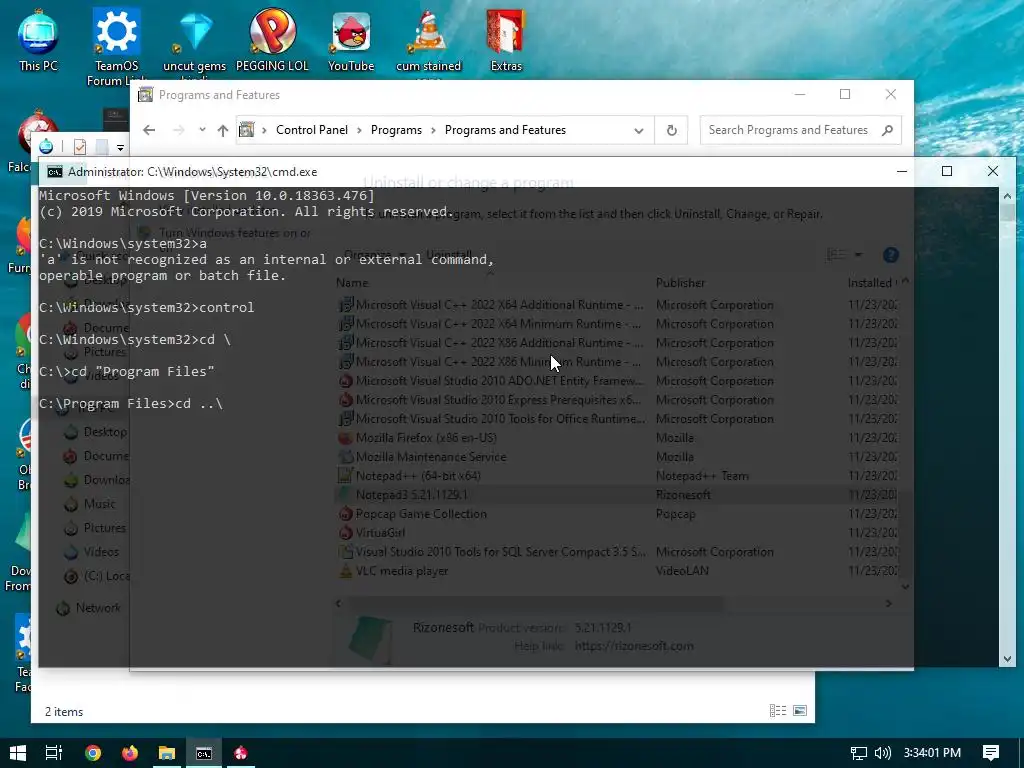1024x768 pixels.
Task: Click the "(c) 2019 Microsoft Corporation" line
Action: pyautogui.click(x=246, y=212)
